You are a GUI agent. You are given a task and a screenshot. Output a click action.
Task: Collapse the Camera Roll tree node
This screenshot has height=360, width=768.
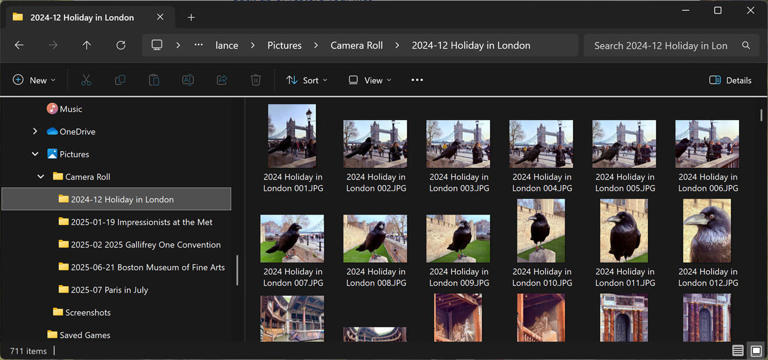[41, 176]
